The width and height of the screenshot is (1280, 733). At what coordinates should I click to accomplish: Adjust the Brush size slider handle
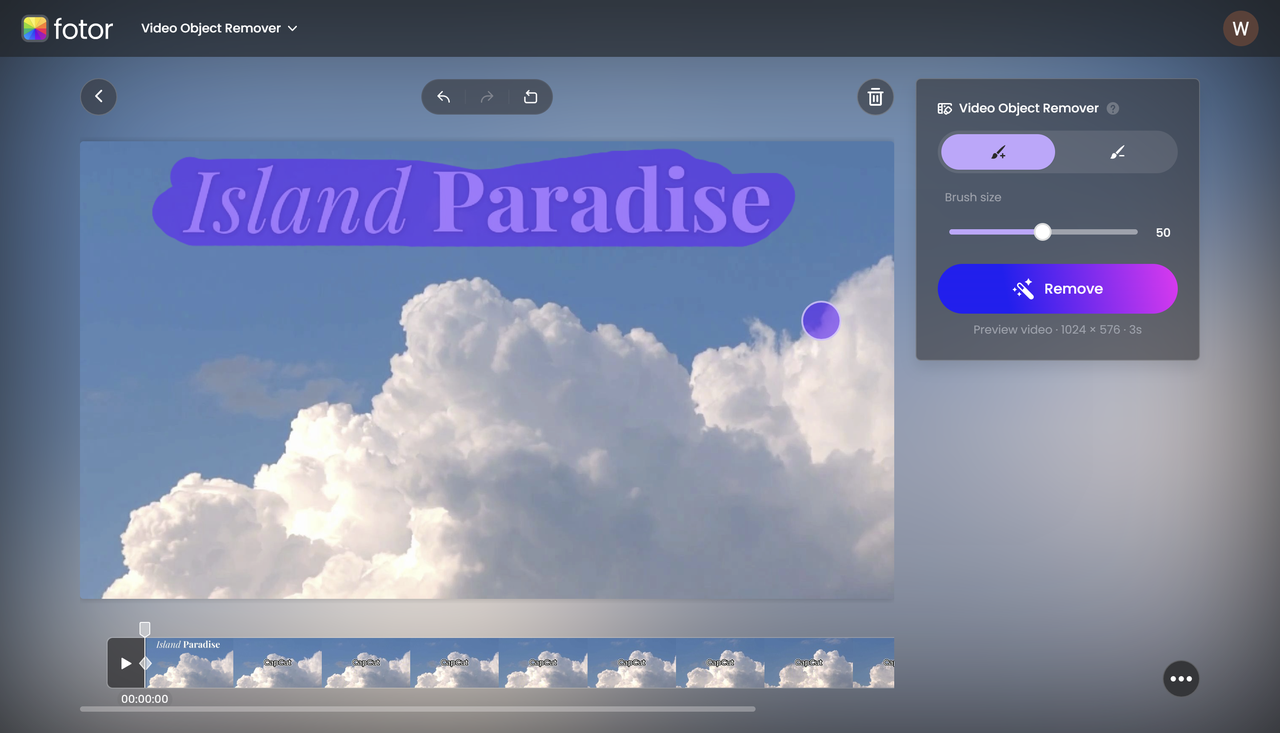1043,231
